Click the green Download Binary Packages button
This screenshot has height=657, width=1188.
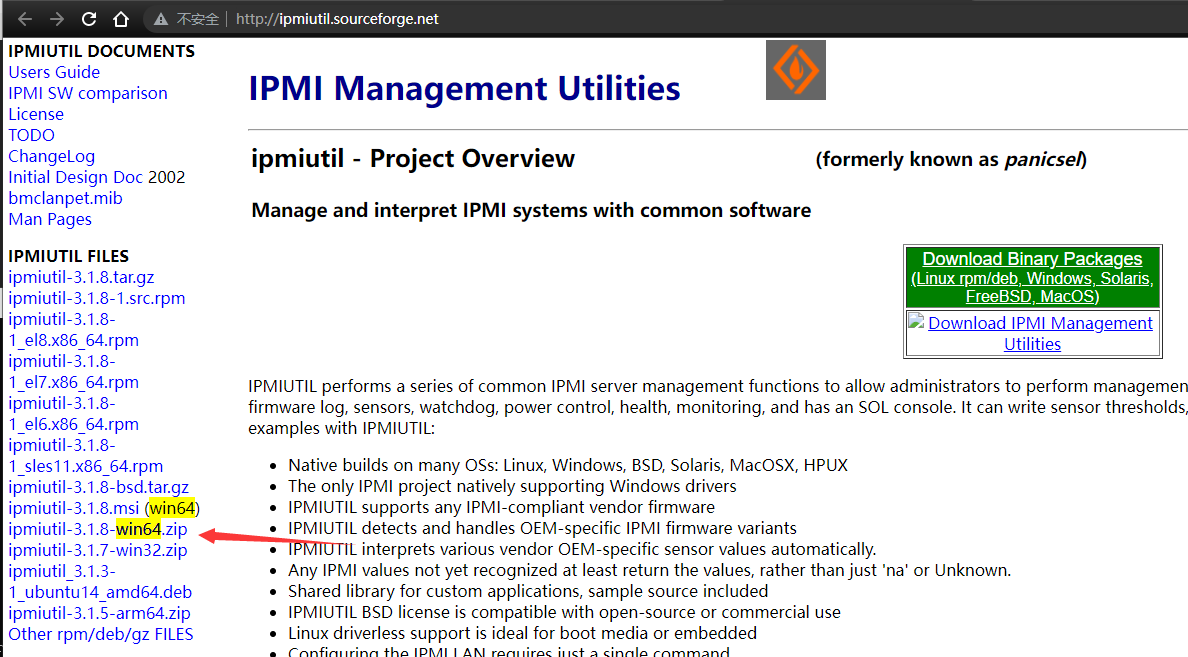click(1032, 277)
